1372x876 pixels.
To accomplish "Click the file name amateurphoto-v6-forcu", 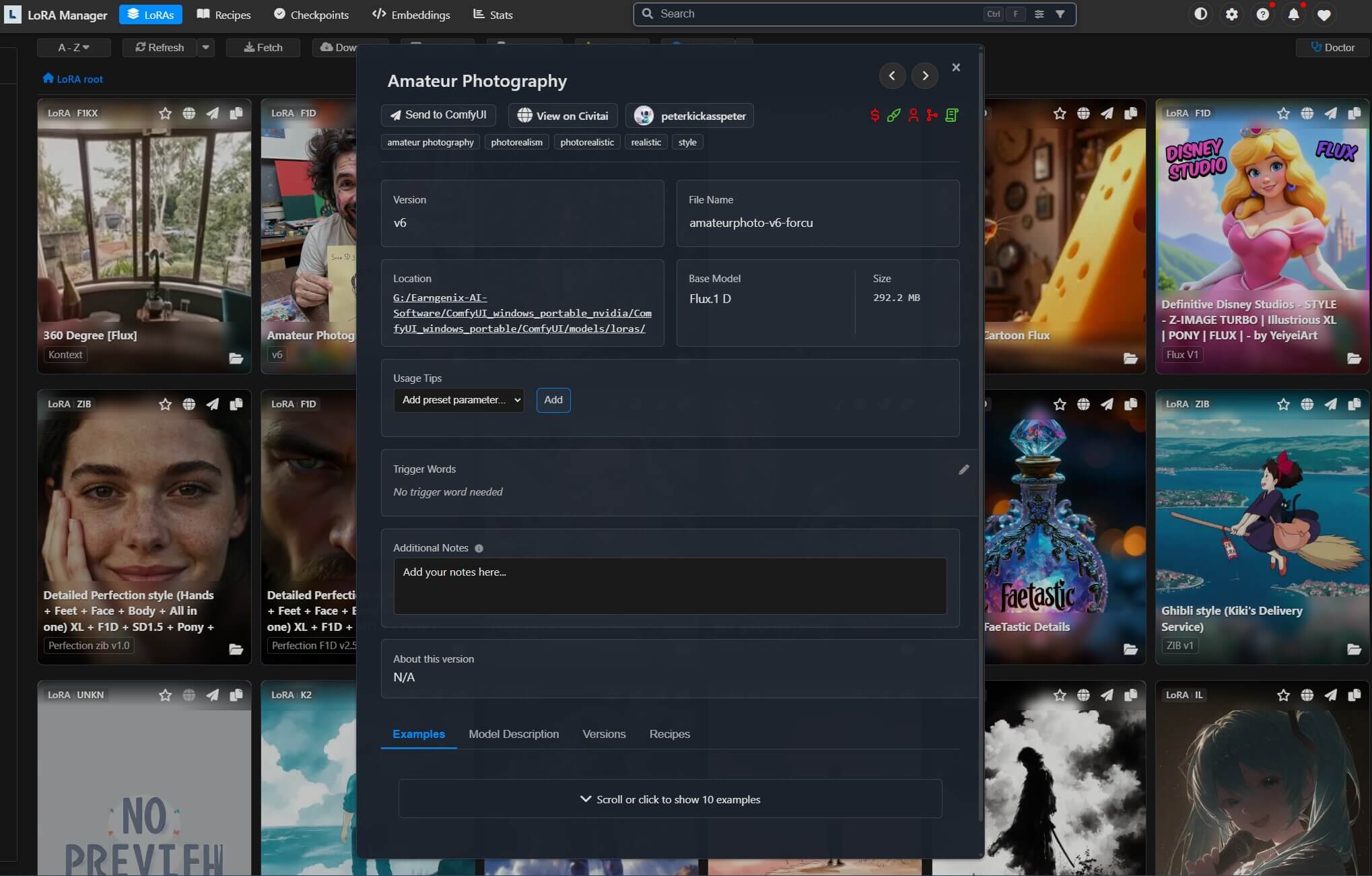I will click(x=751, y=223).
